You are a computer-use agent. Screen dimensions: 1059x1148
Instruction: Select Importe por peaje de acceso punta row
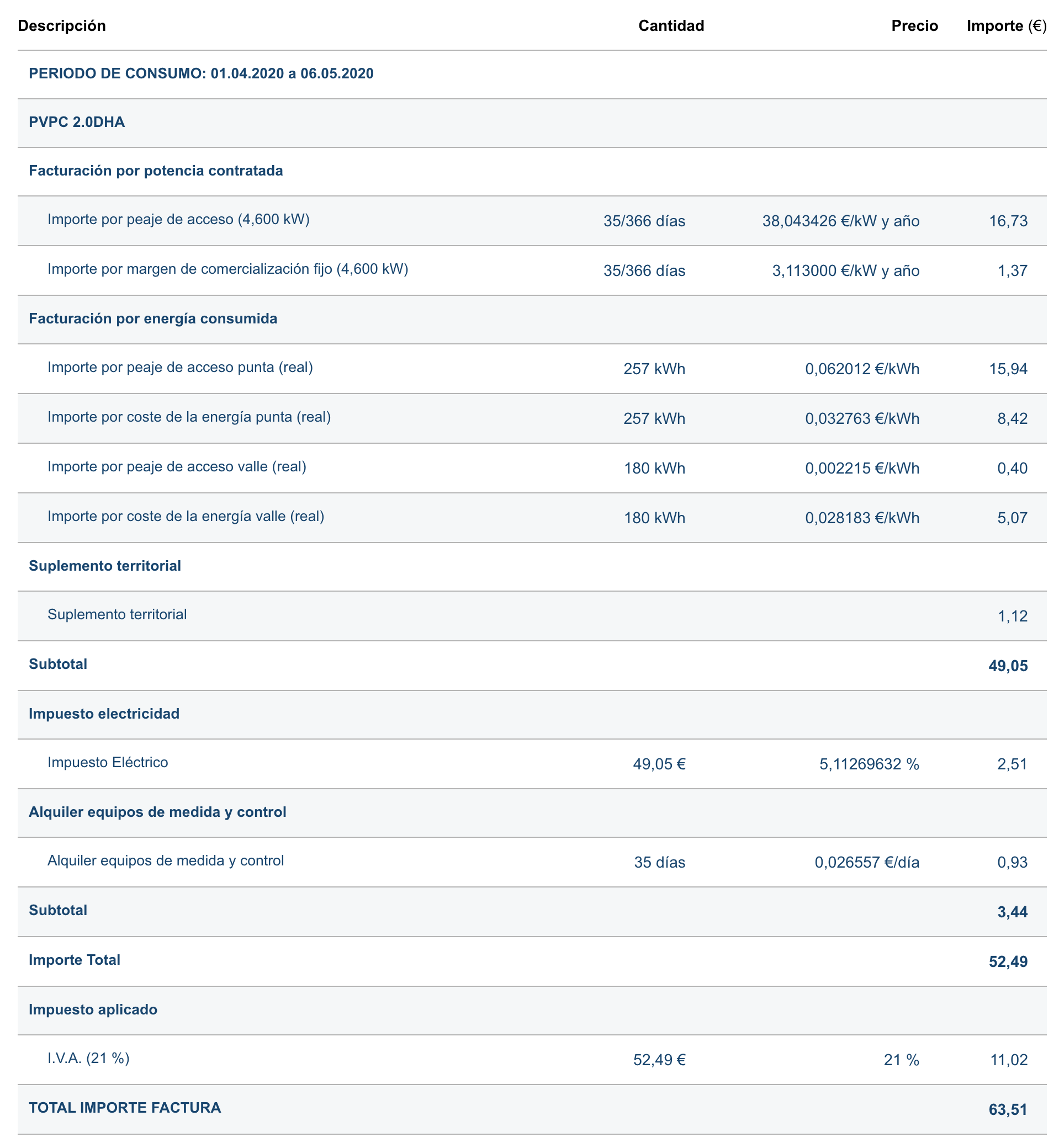(x=532, y=368)
